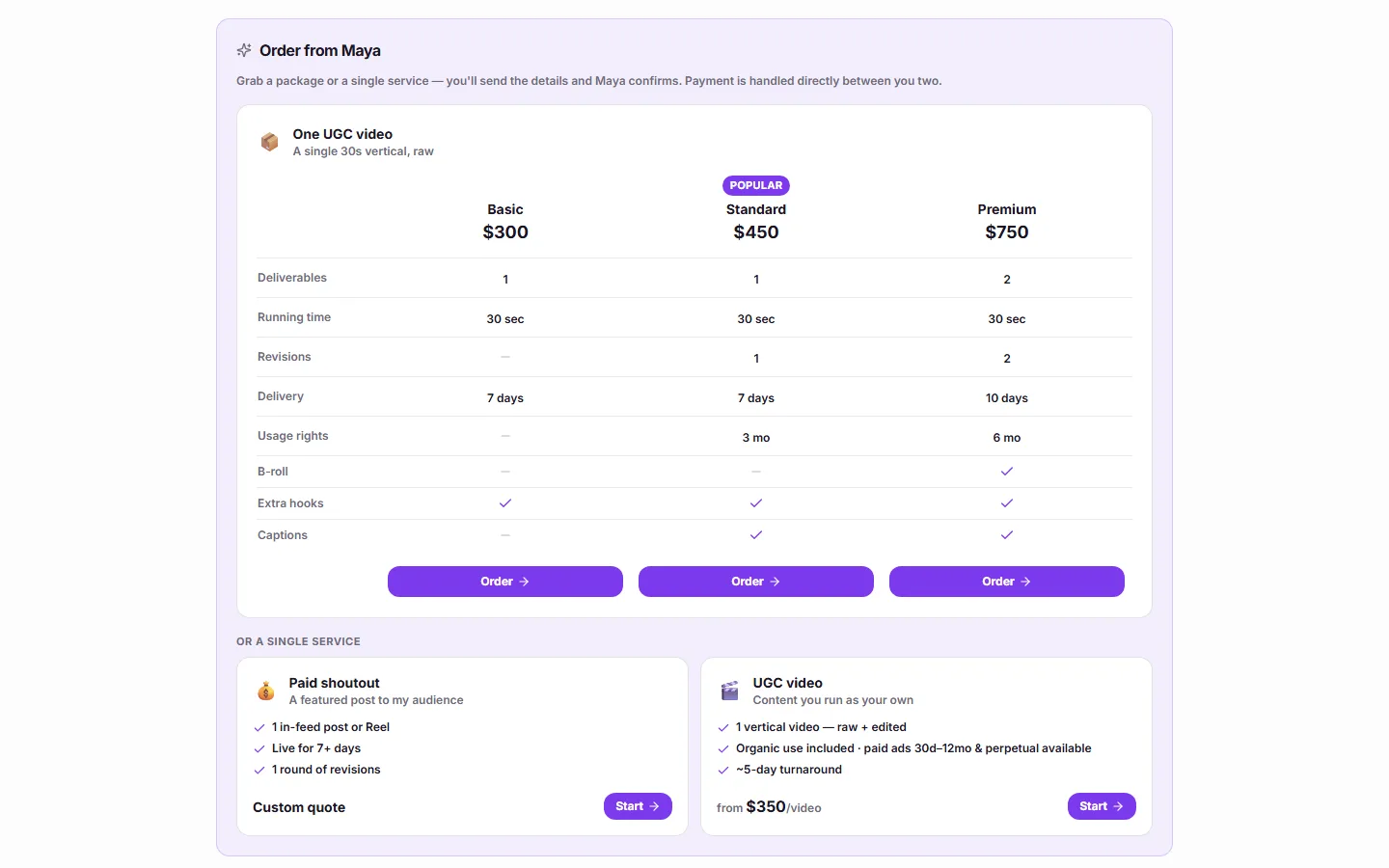Screen dimensions: 1389x868
Task: Click the Captions checkmark under Premium
Action: [1007, 535]
